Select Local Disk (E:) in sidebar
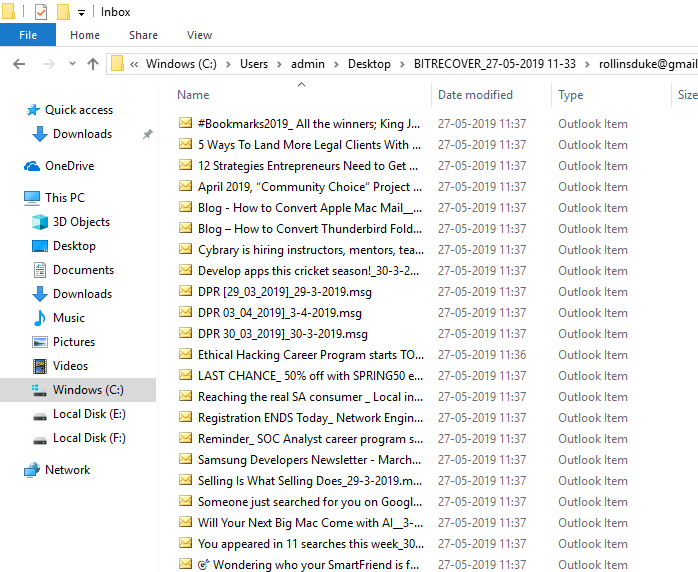Viewport: 698px width, 572px height. click(x=89, y=414)
